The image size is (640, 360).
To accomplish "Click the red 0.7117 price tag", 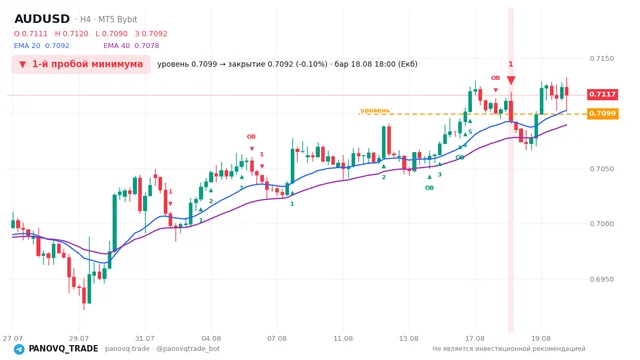I will (x=602, y=94).
